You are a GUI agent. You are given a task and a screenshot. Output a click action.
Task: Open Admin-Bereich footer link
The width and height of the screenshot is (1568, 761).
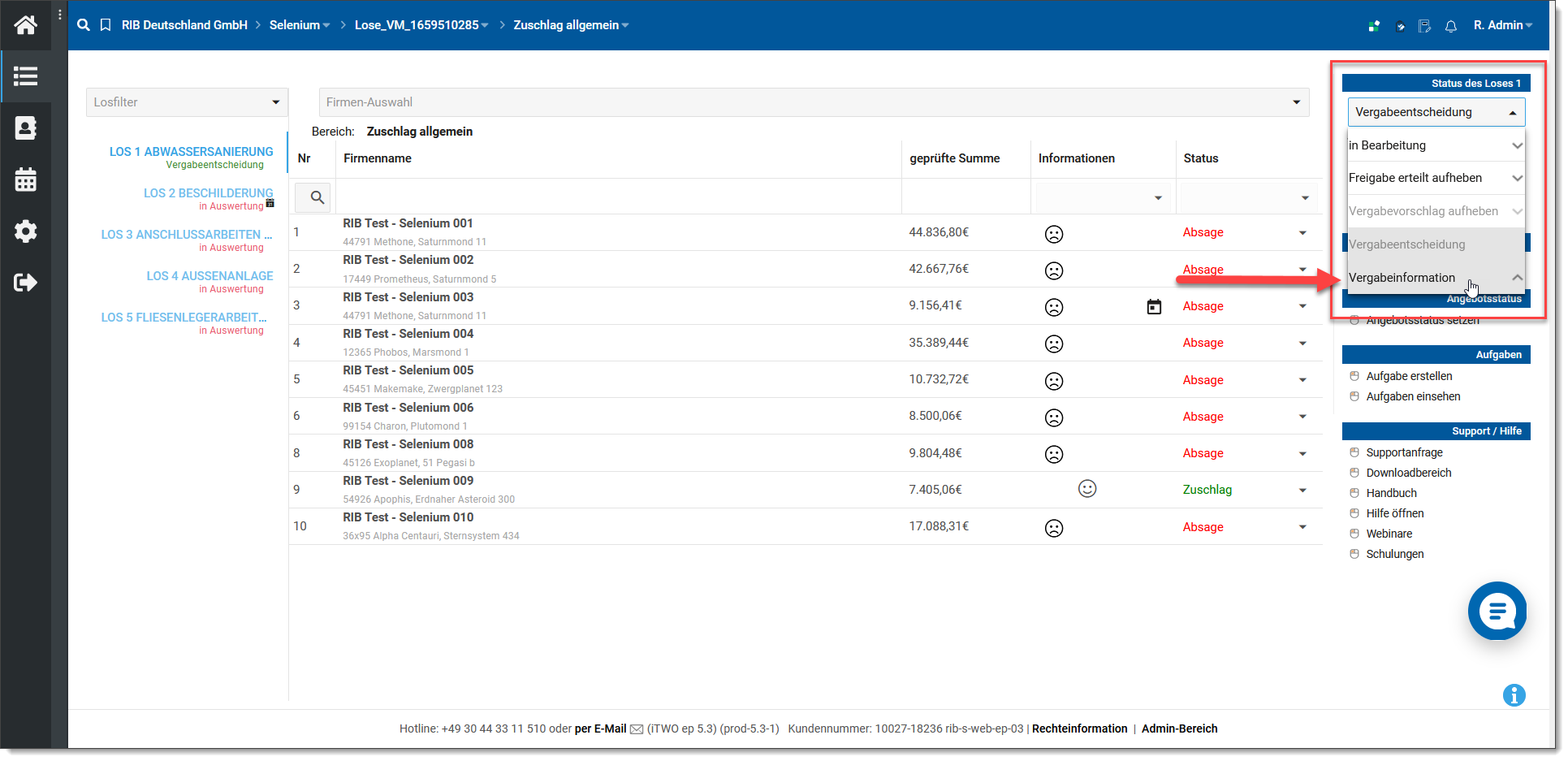click(1179, 729)
